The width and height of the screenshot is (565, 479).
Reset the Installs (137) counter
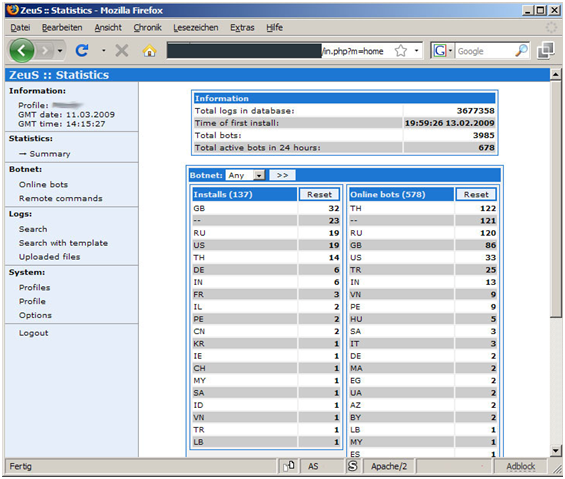point(319,195)
